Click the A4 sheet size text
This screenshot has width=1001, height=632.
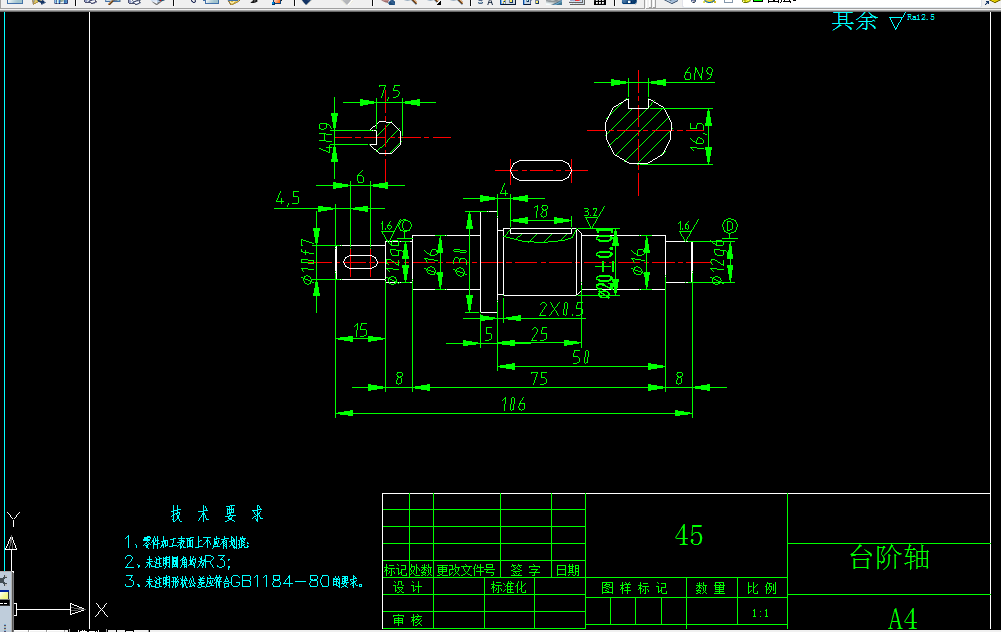903,619
